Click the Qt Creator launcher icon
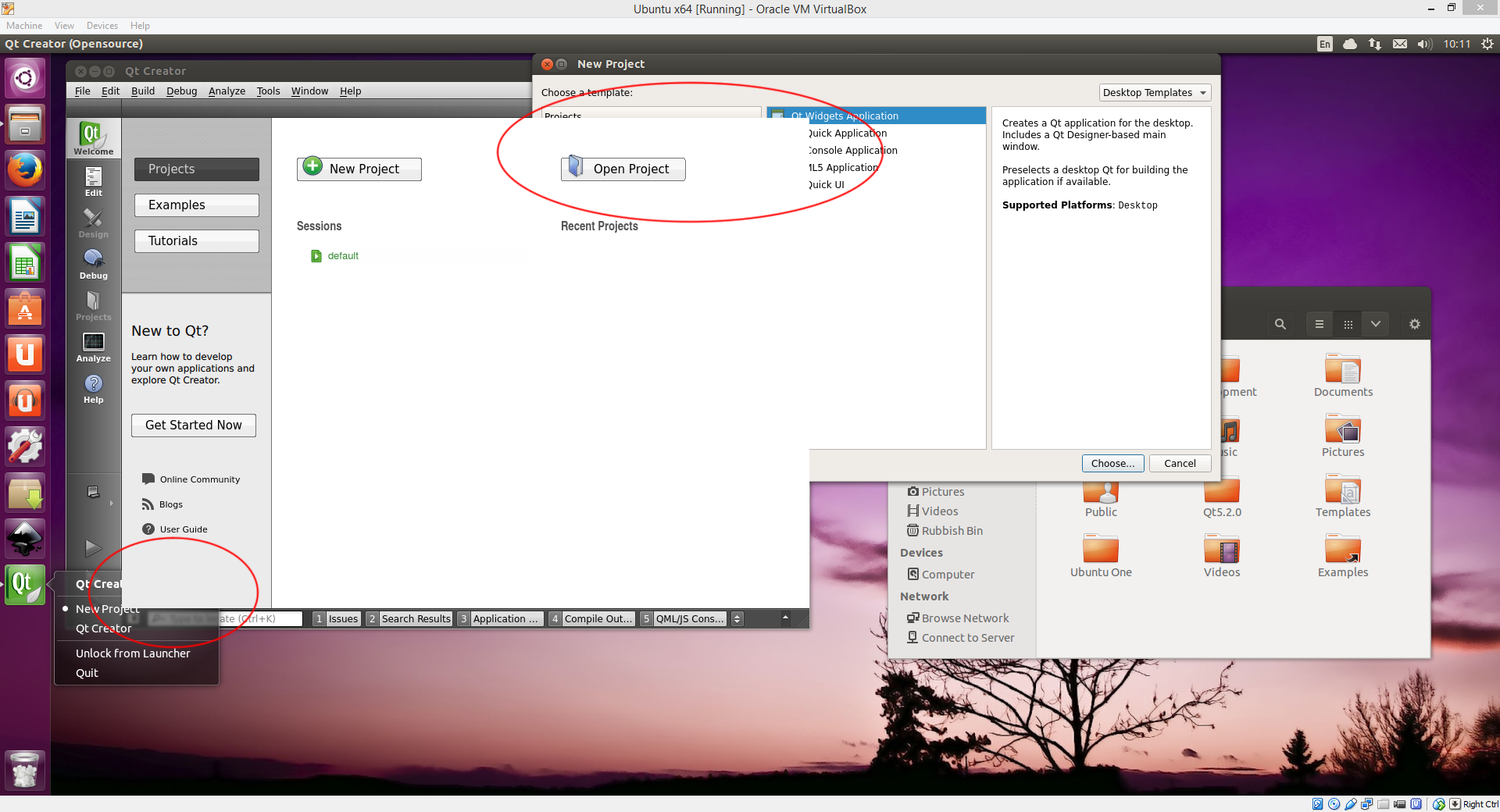 [x=25, y=585]
